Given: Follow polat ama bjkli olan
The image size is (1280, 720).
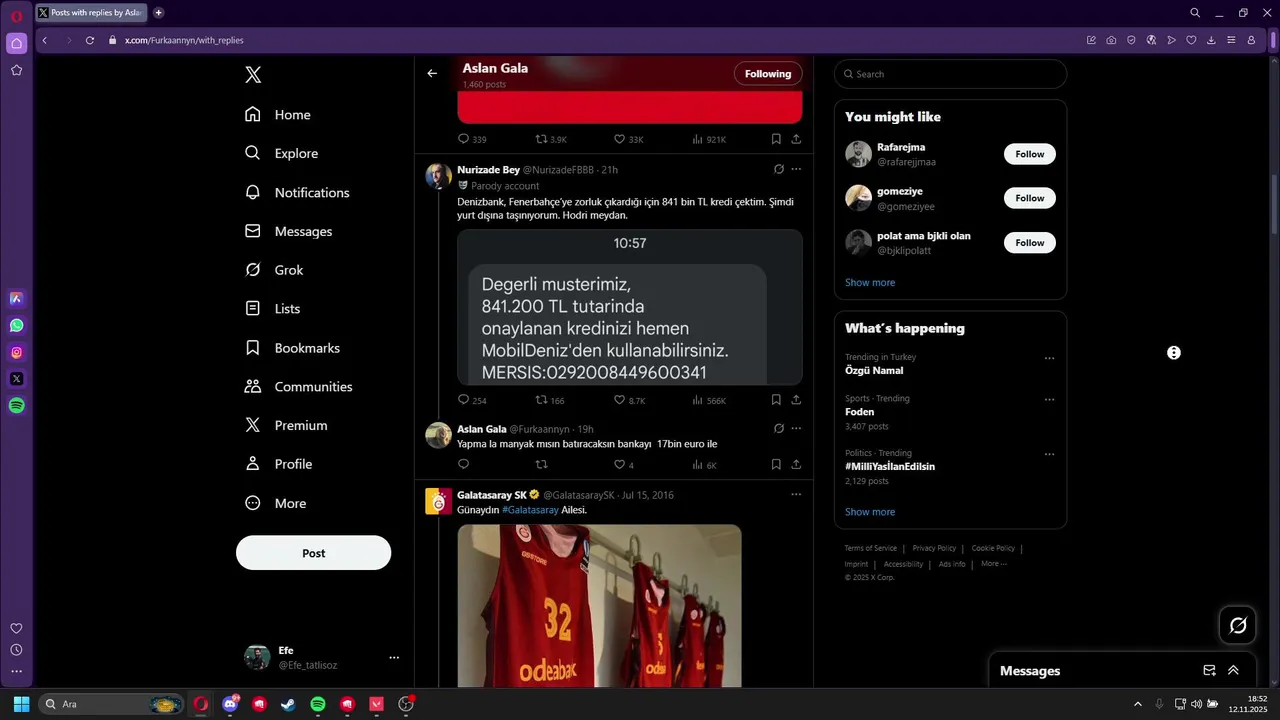Looking at the screenshot, I should [1029, 242].
